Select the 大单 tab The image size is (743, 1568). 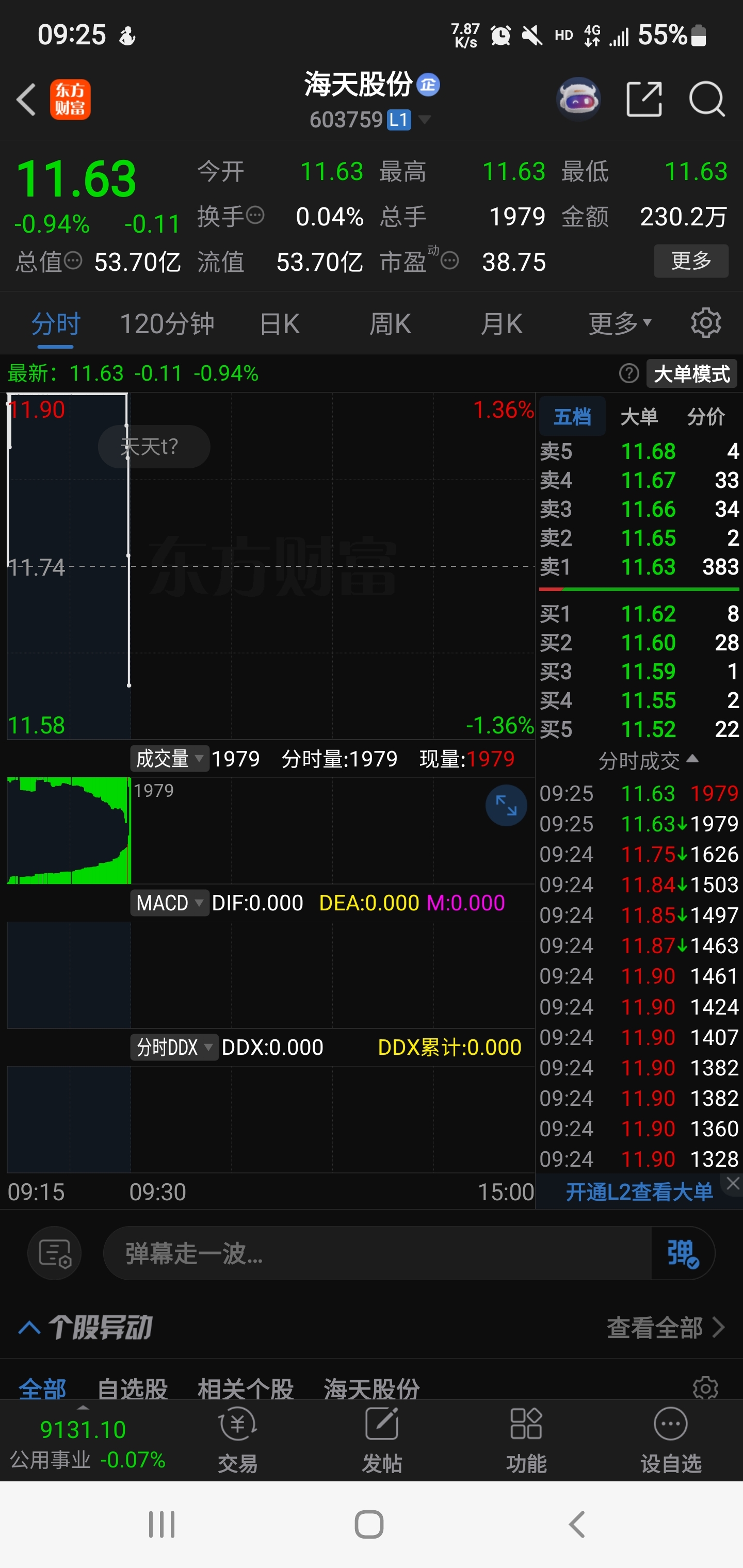point(639,416)
